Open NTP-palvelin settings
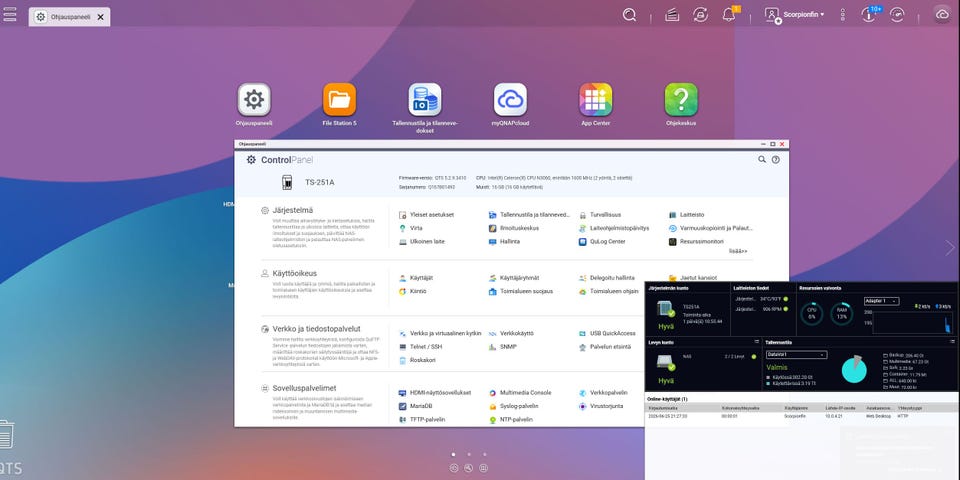 (x=511, y=419)
